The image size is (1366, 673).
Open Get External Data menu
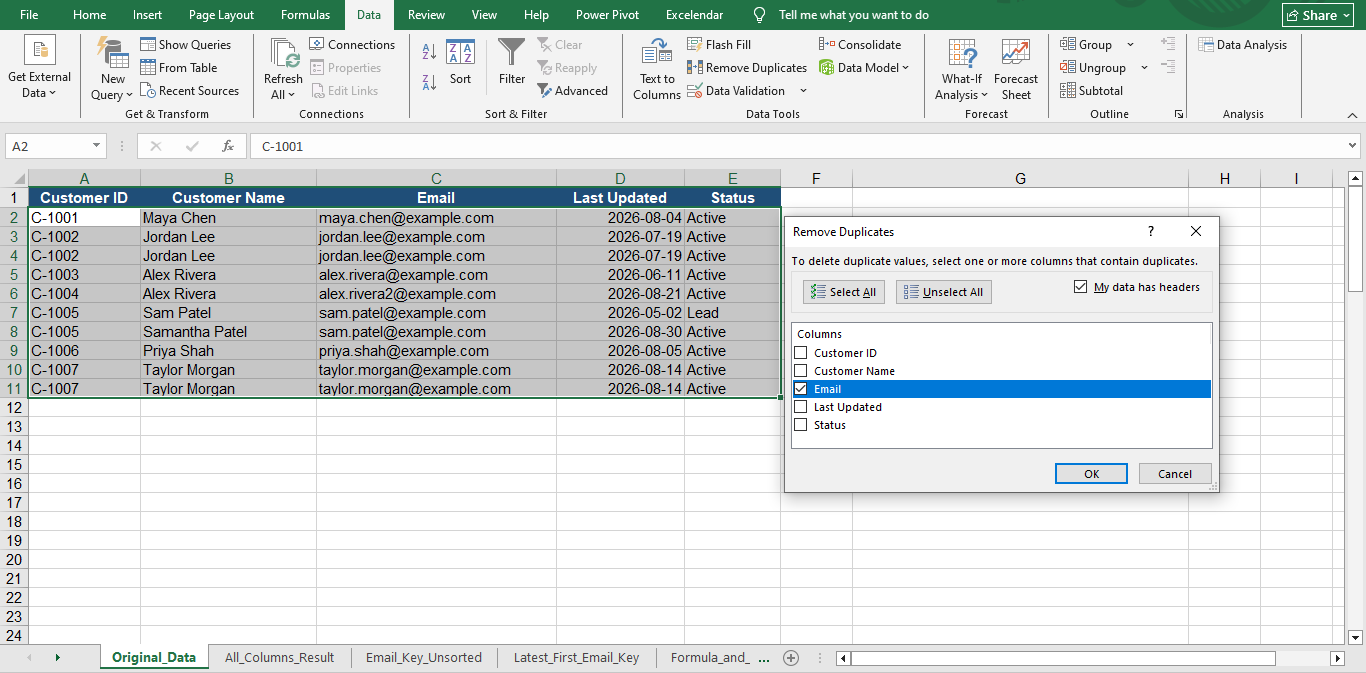pyautogui.click(x=40, y=68)
